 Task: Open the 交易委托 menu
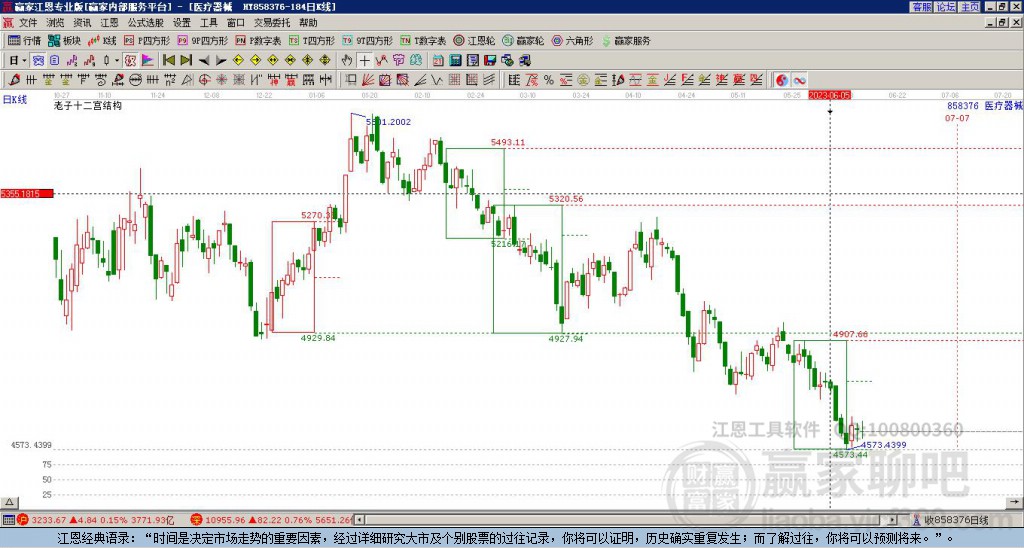coord(272,23)
